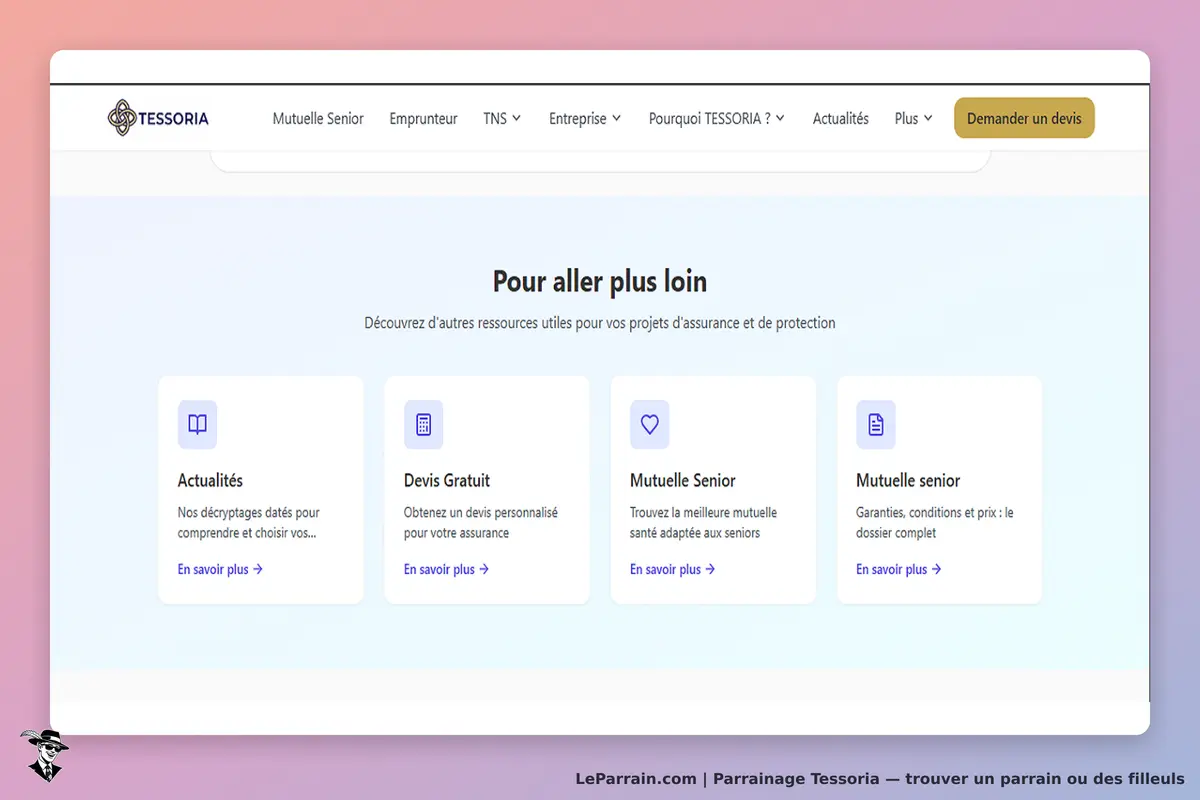Follow En savoir plus link under Devis Gratuit
Image resolution: width=1200 pixels, height=800 pixels.
446,569
